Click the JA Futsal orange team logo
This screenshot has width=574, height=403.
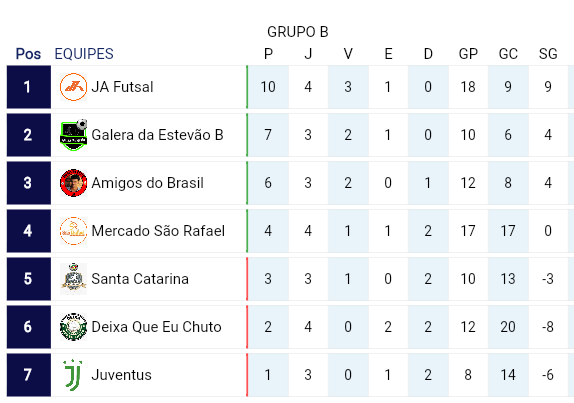(73, 87)
